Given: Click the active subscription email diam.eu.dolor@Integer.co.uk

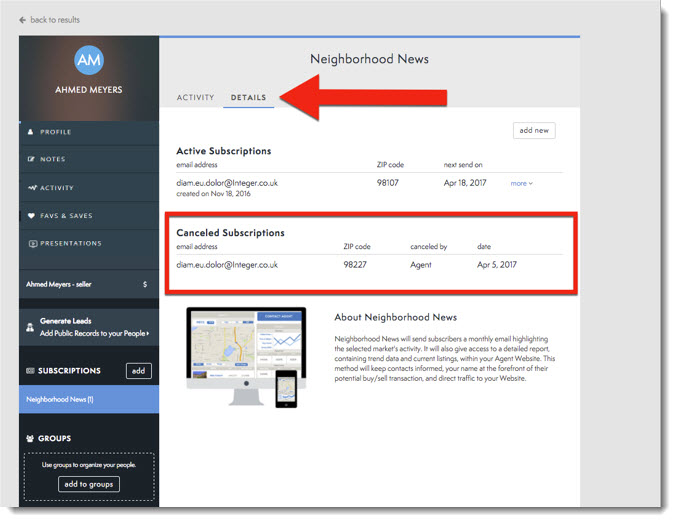Looking at the screenshot, I should click(227, 183).
